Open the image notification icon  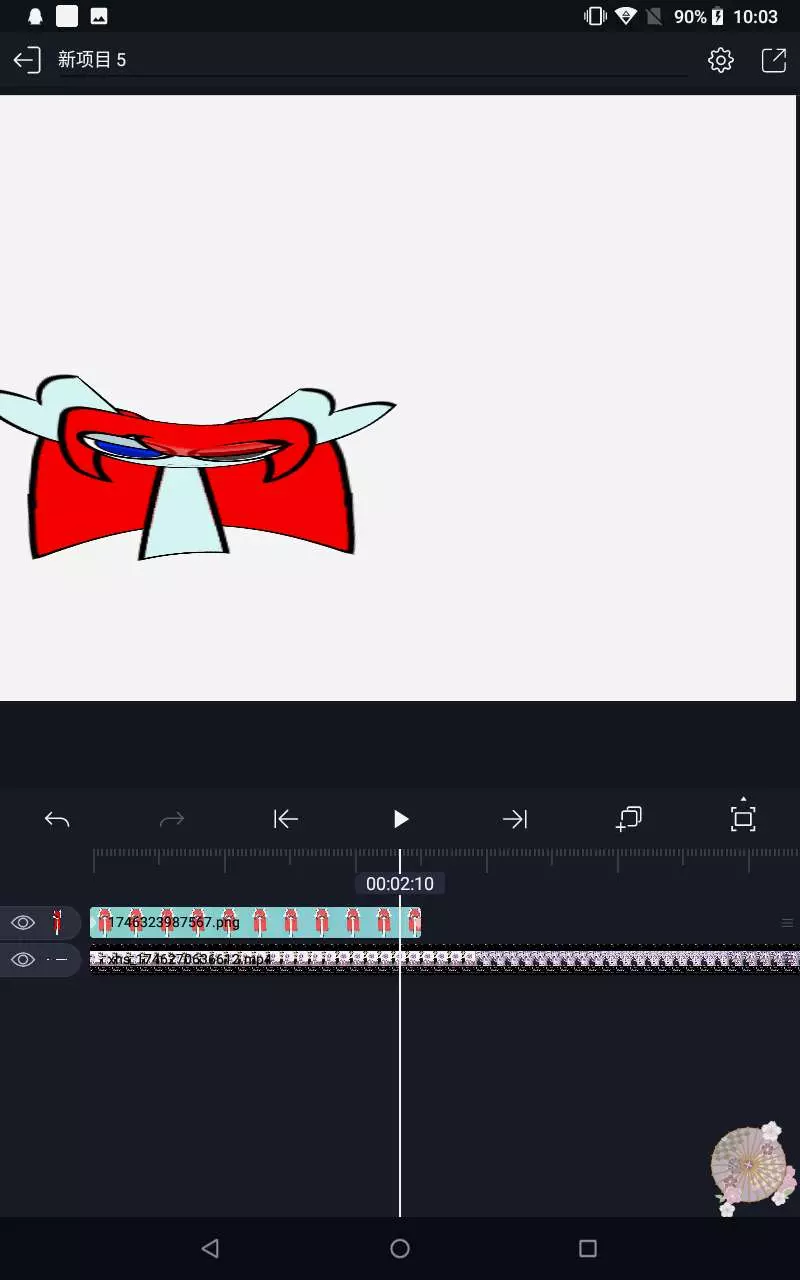click(99, 16)
